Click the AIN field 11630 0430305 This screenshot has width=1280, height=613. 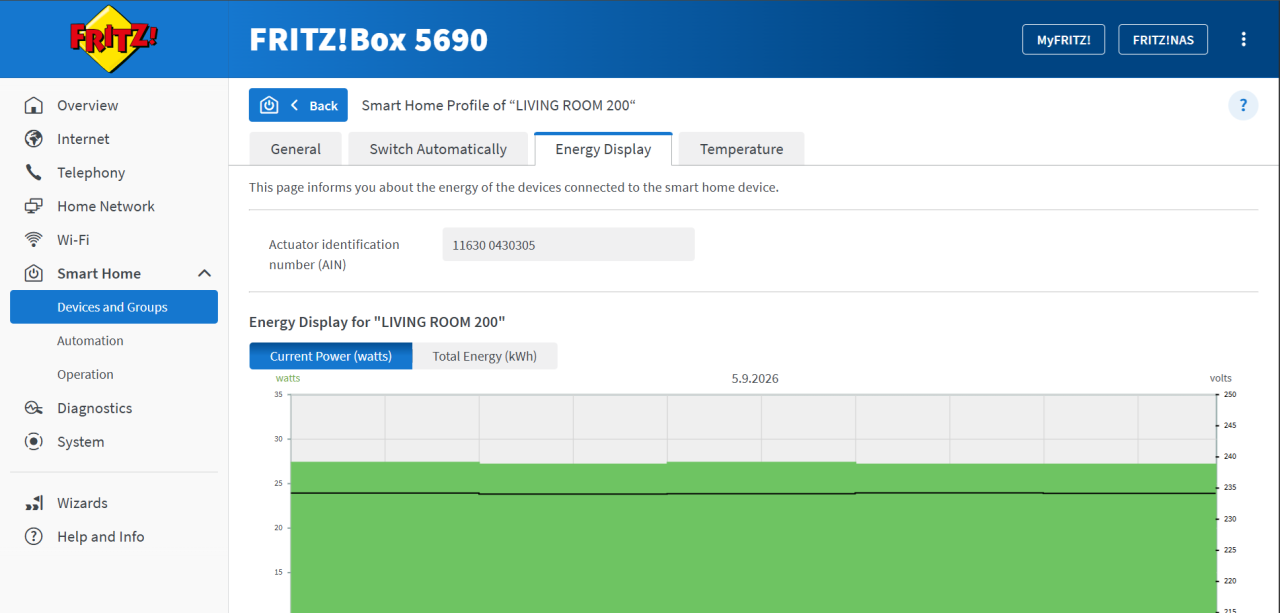click(x=568, y=244)
